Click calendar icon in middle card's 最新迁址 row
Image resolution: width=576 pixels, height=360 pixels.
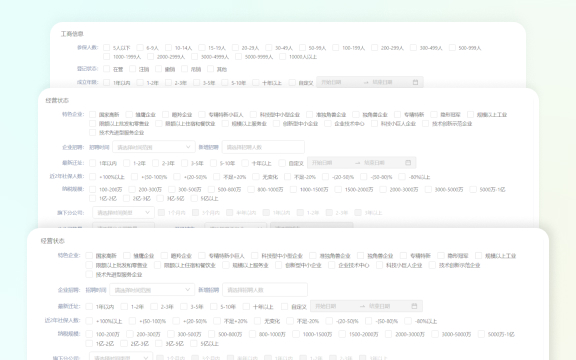point(408,163)
